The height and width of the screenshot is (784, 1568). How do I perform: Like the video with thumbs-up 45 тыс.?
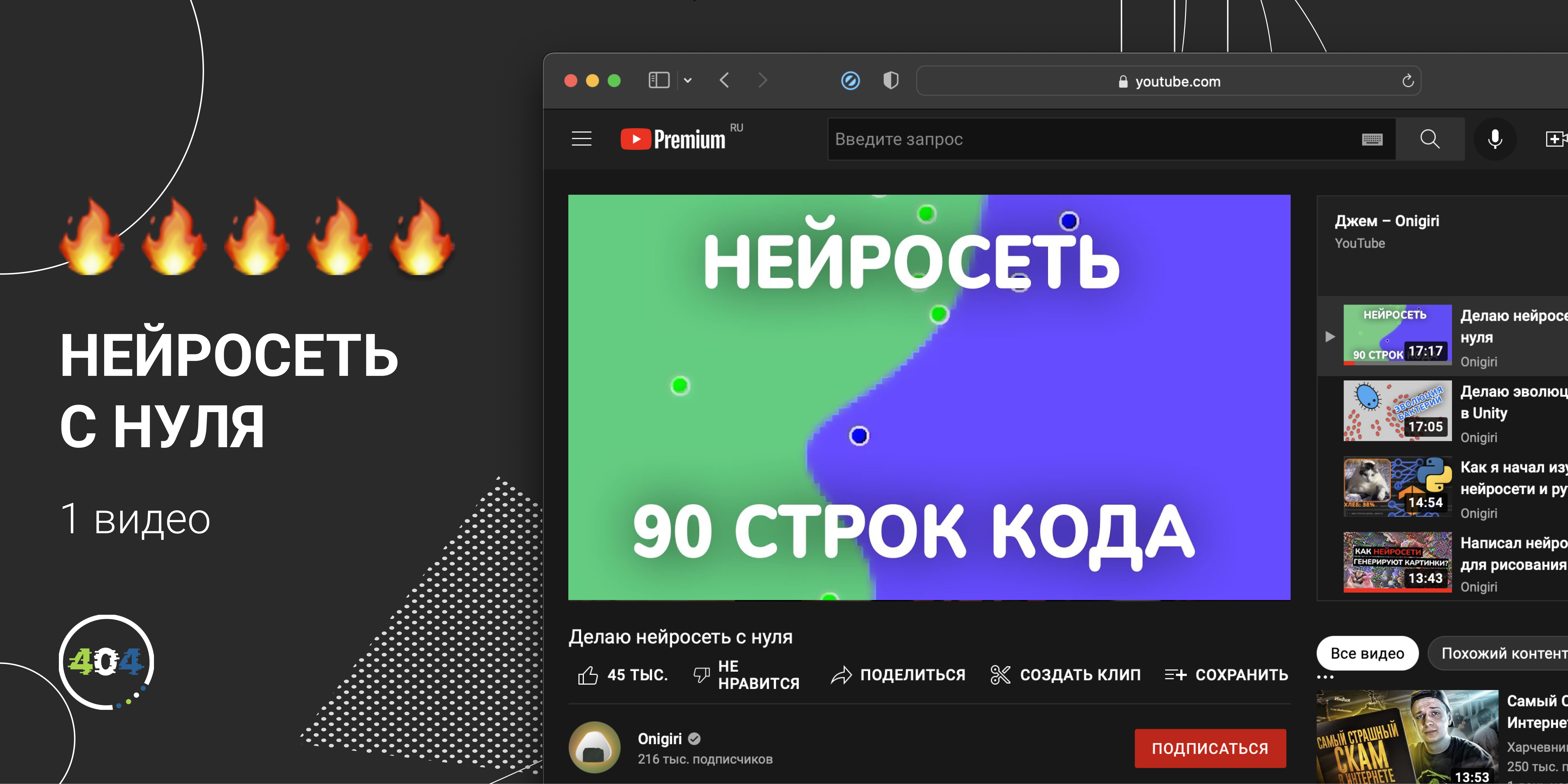coord(622,674)
